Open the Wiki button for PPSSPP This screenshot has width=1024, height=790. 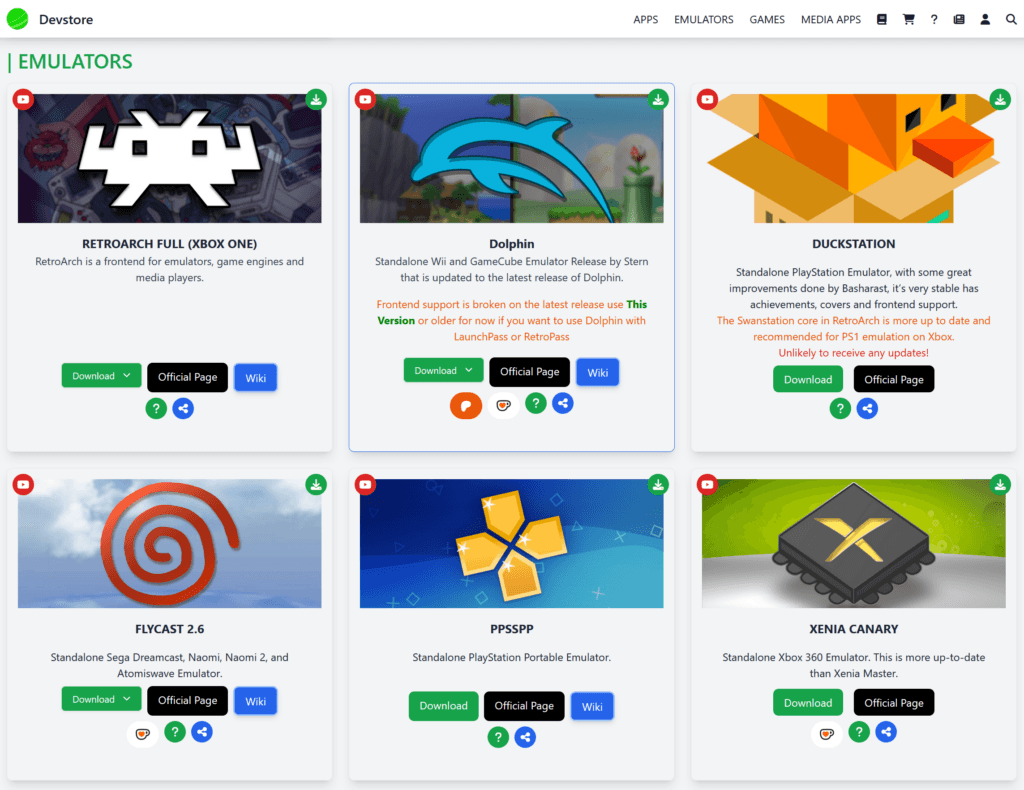tap(592, 706)
